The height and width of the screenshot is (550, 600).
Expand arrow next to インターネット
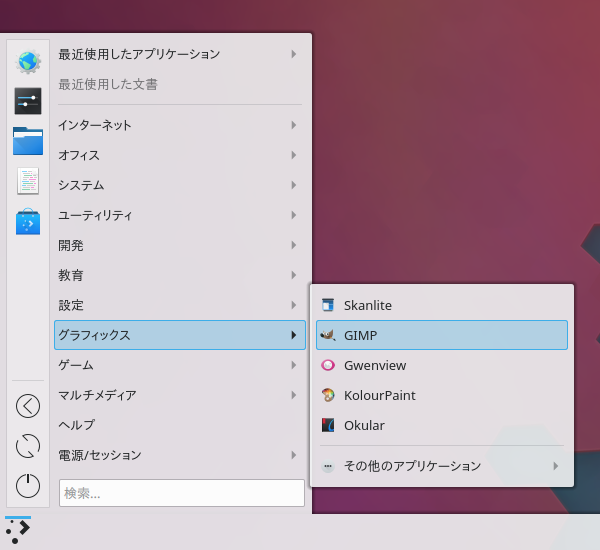coord(293,125)
